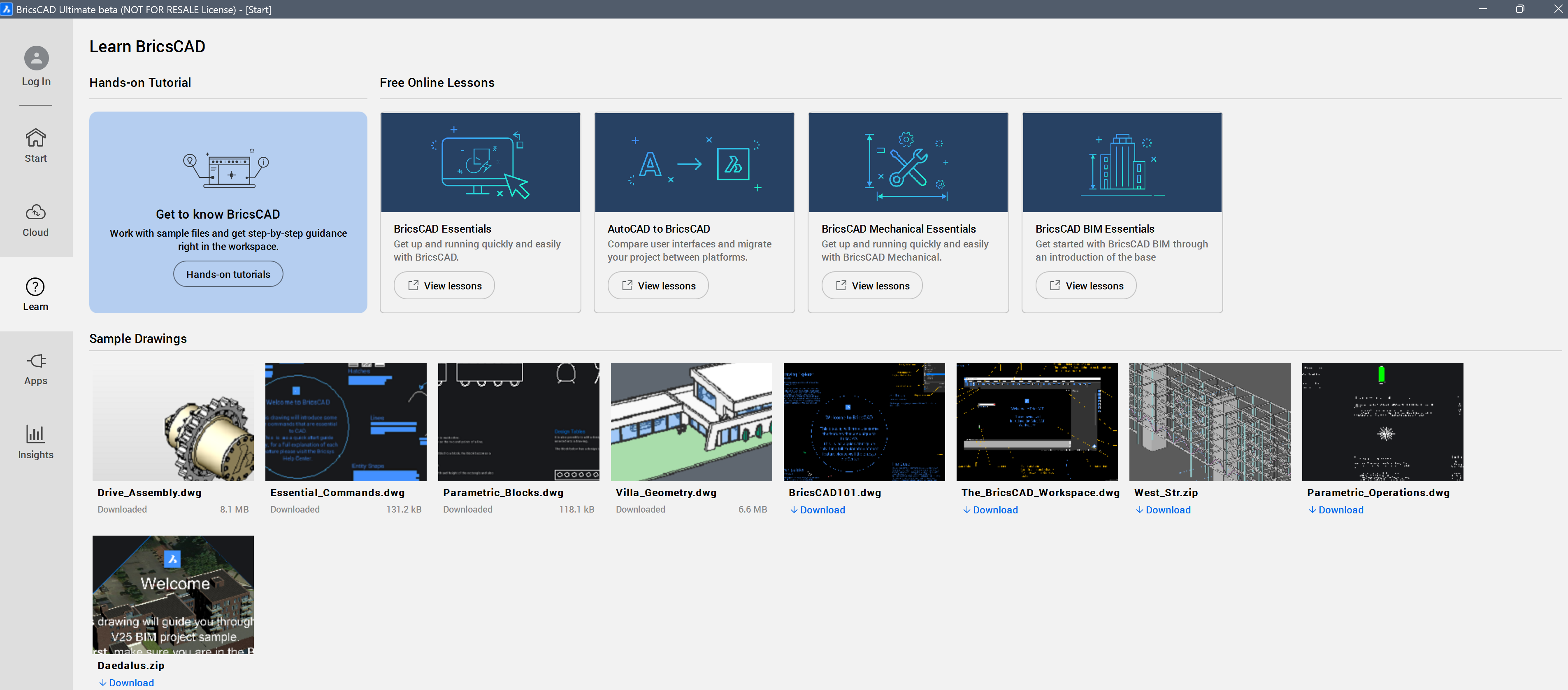Open the Essential_Commands.dwg thumbnail
Viewport: 1568px width, 690px height.
pos(345,422)
